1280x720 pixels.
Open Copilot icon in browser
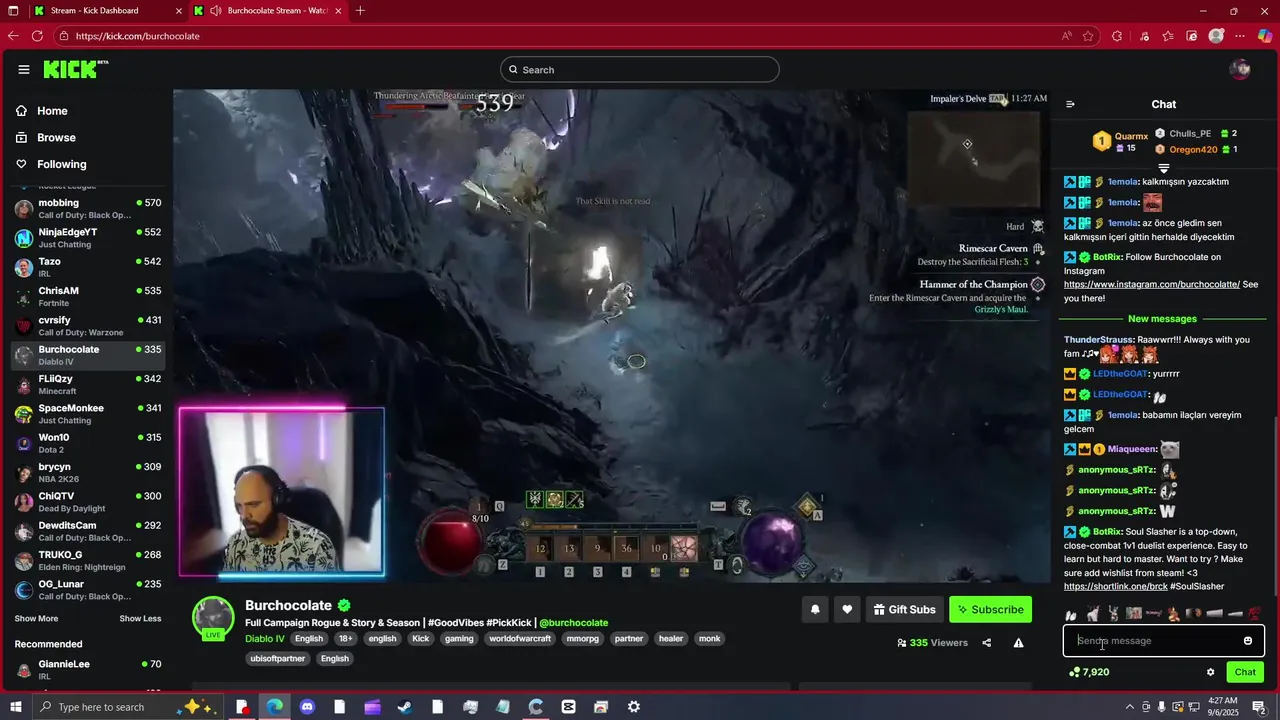click(1265, 36)
